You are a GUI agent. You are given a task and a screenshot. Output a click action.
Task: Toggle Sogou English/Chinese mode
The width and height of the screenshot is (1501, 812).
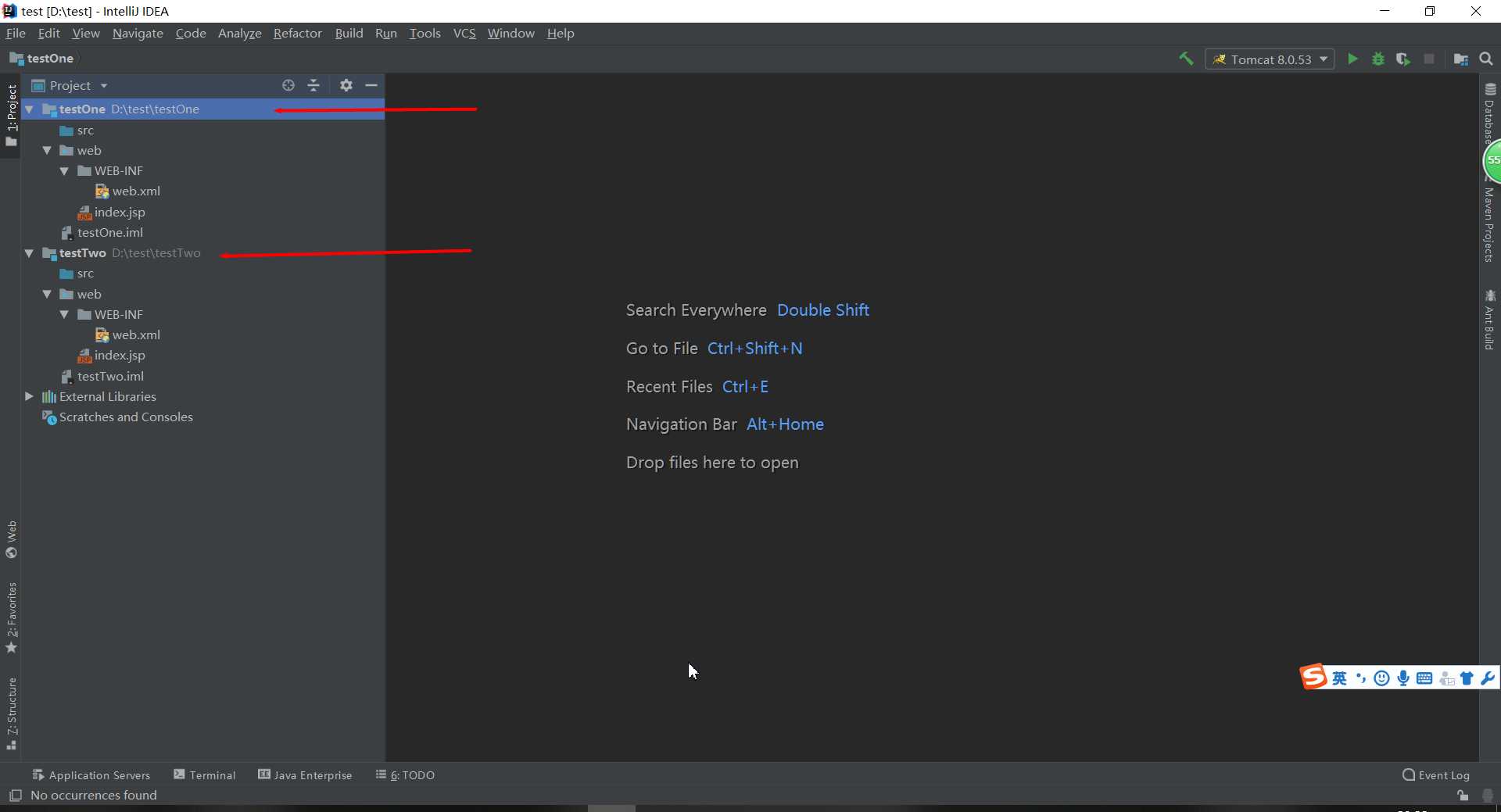coord(1339,678)
